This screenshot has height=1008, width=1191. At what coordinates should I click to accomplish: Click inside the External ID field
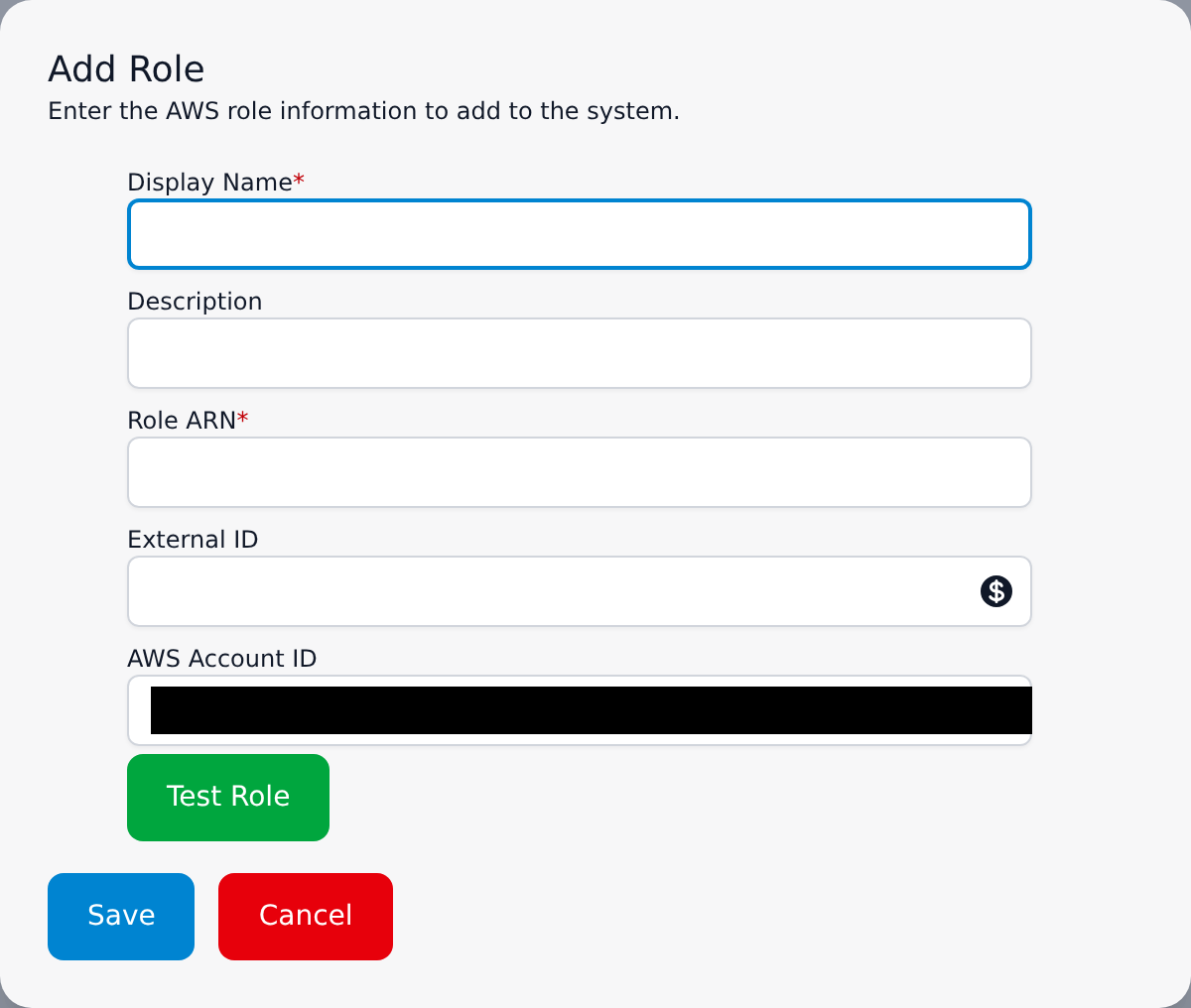[580, 591]
